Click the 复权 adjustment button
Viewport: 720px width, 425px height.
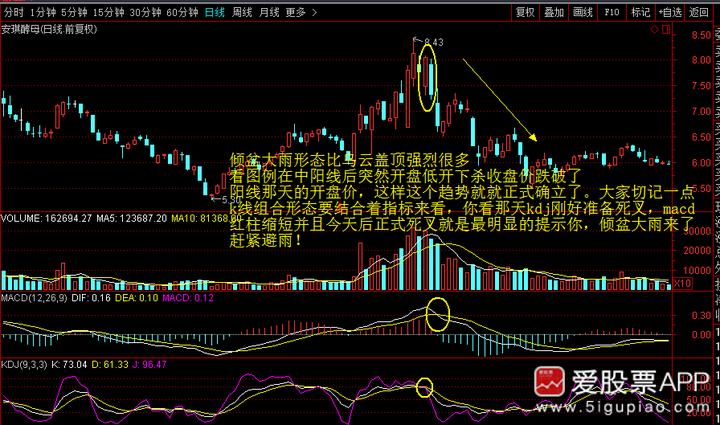(x=525, y=12)
